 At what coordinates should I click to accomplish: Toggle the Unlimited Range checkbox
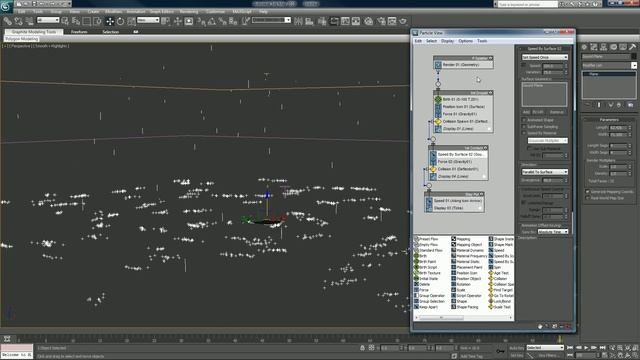pyautogui.click(x=524, y=202)
